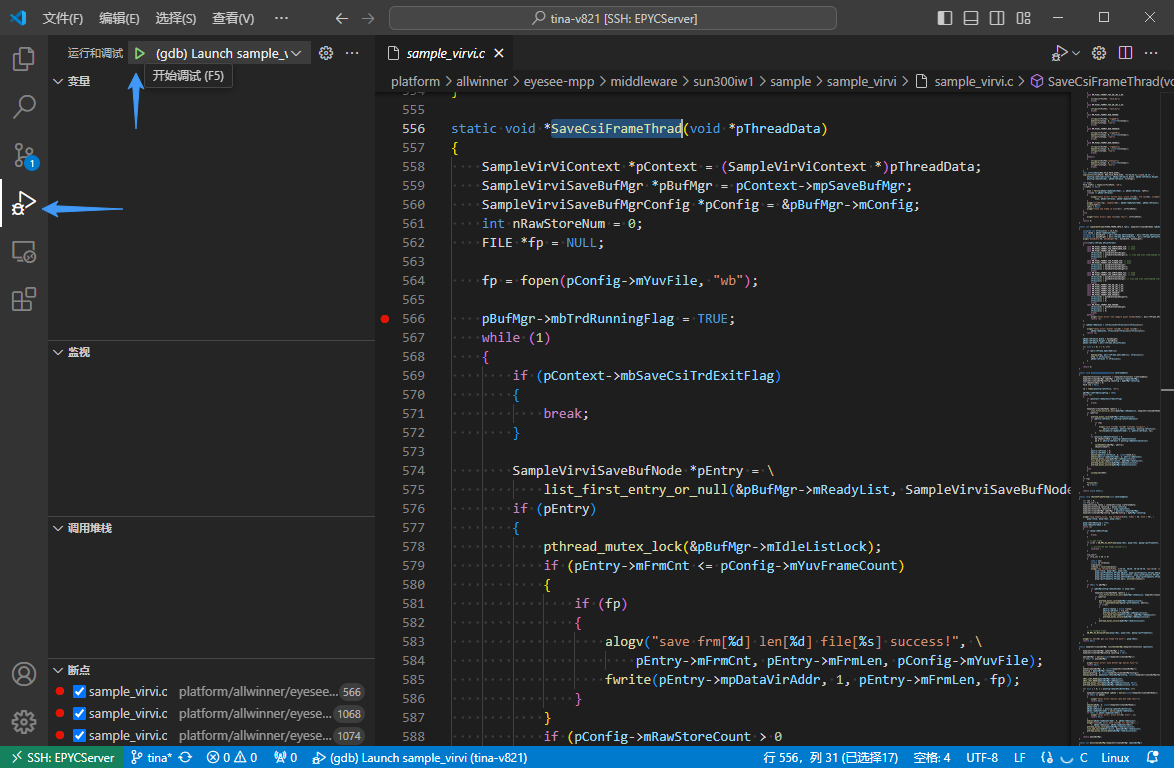Disable the breakpoint checkbox for line 1074

coord(80,735)
